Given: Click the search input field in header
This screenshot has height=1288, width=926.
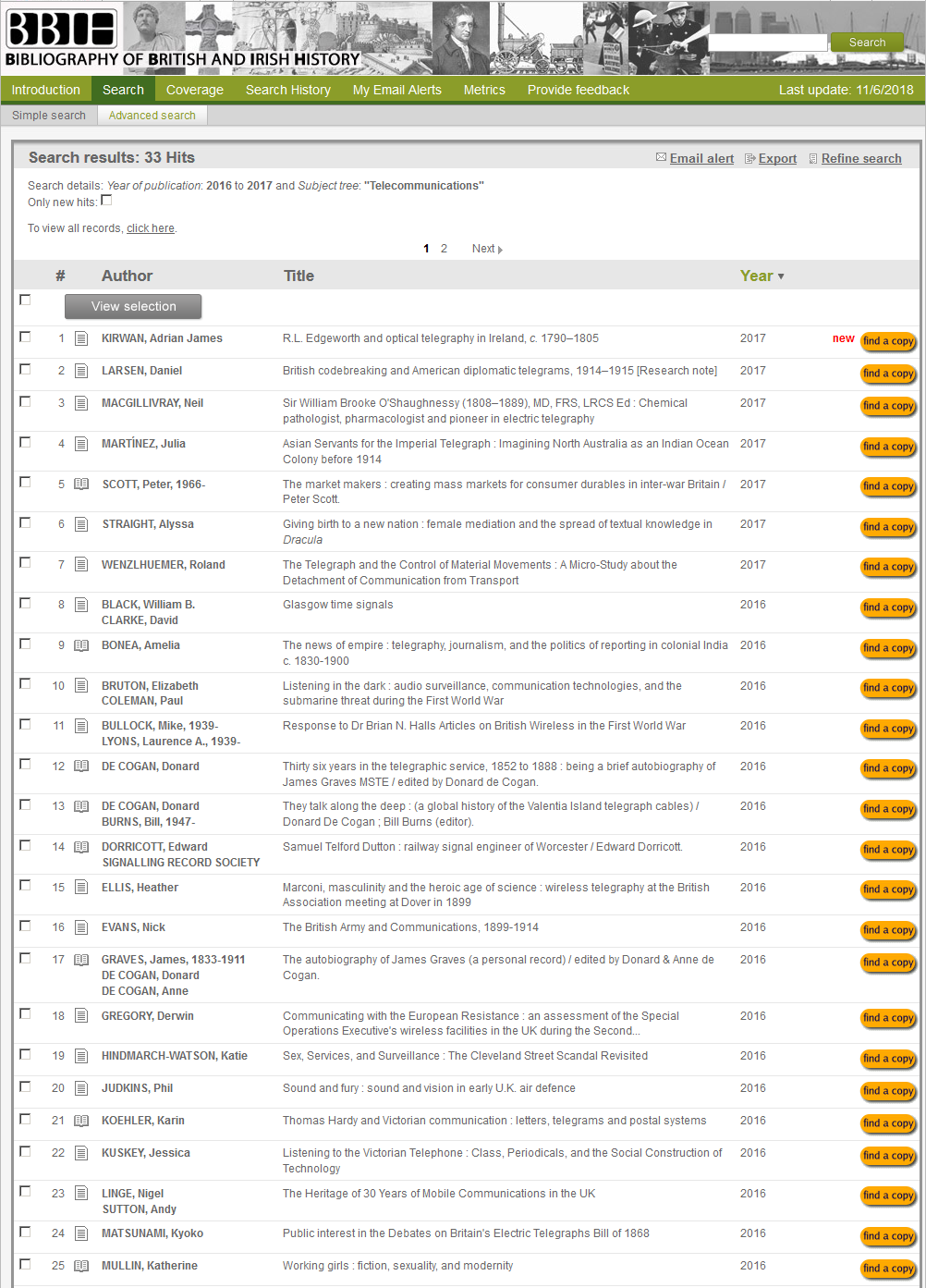Looking at the screenshot, I should pos(767,43).
